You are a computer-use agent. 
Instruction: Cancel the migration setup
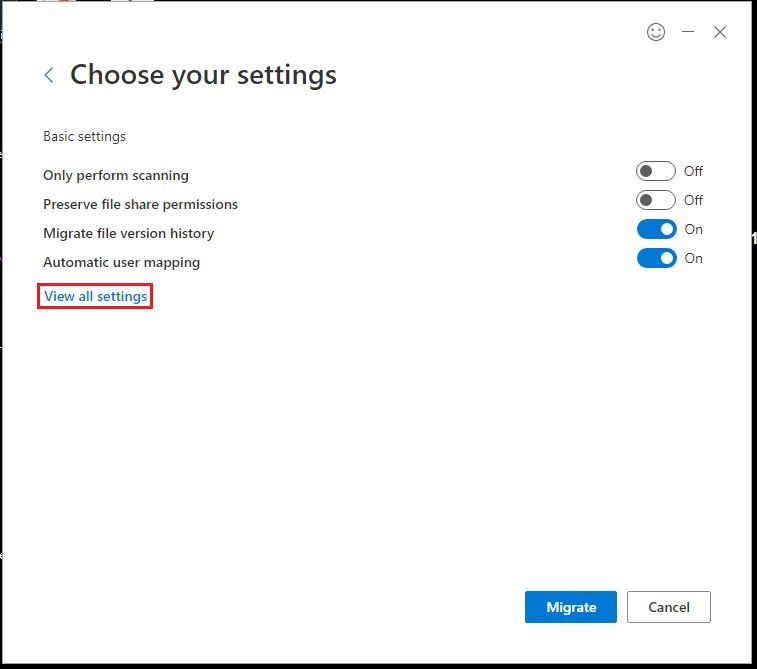[669, 607]
